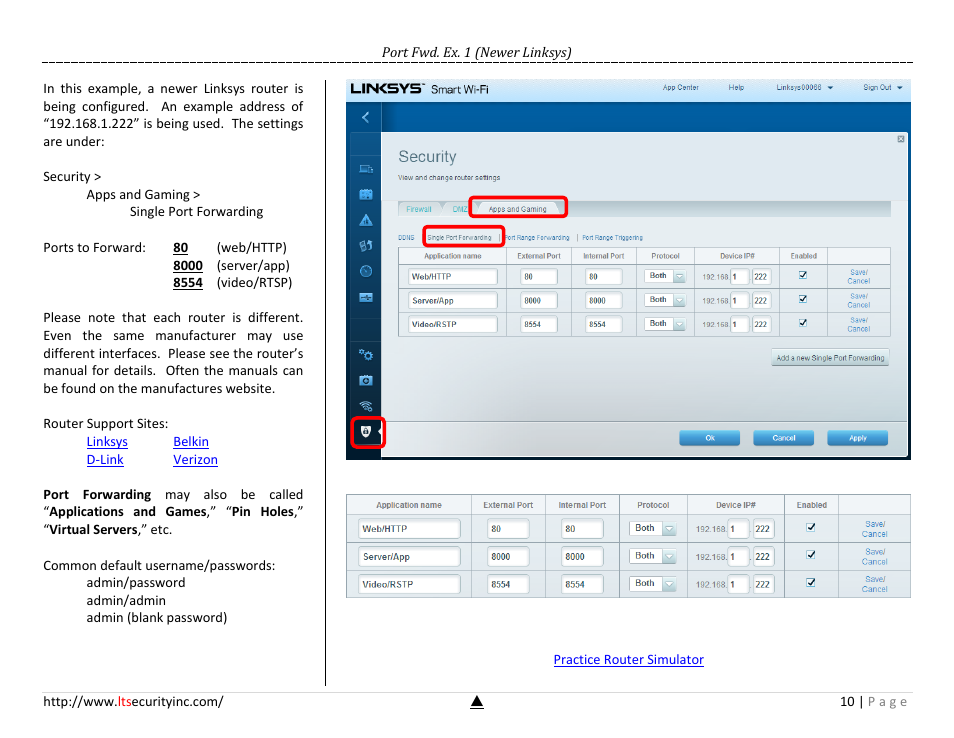The height and width of the screenshot is (738, 954).
Task: Open the Practice Router Simulator link
Action: click(628, 660)
